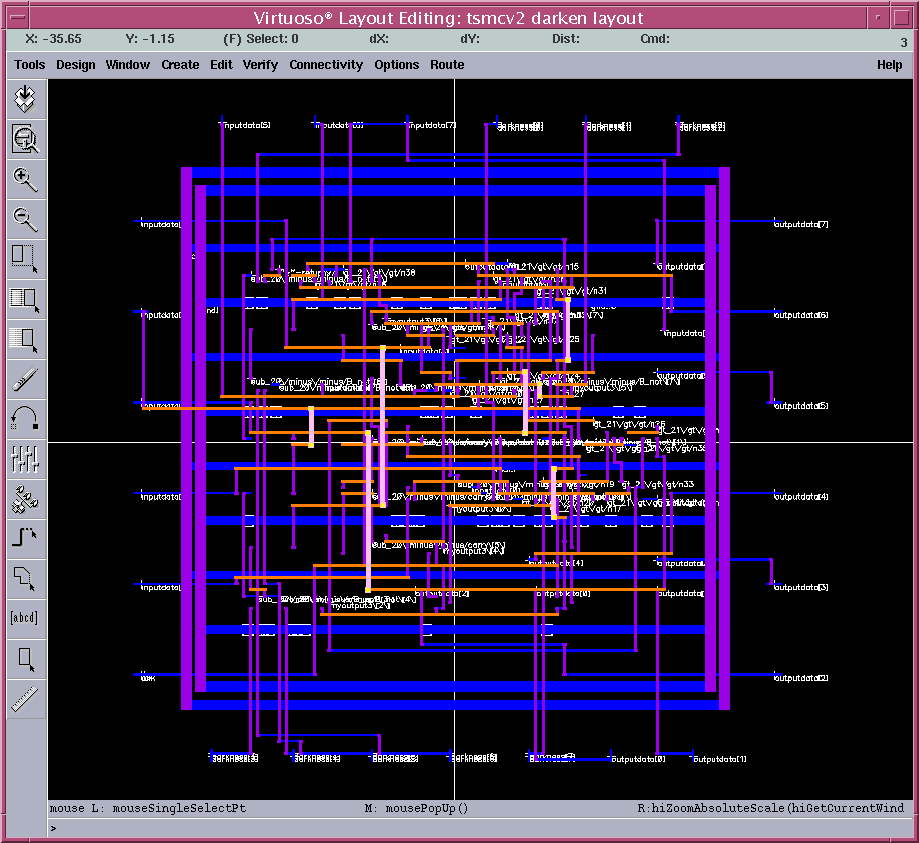Viewport: 919px width, 843px height.
Task: Select the Move tool
Action: pos(25,339)
